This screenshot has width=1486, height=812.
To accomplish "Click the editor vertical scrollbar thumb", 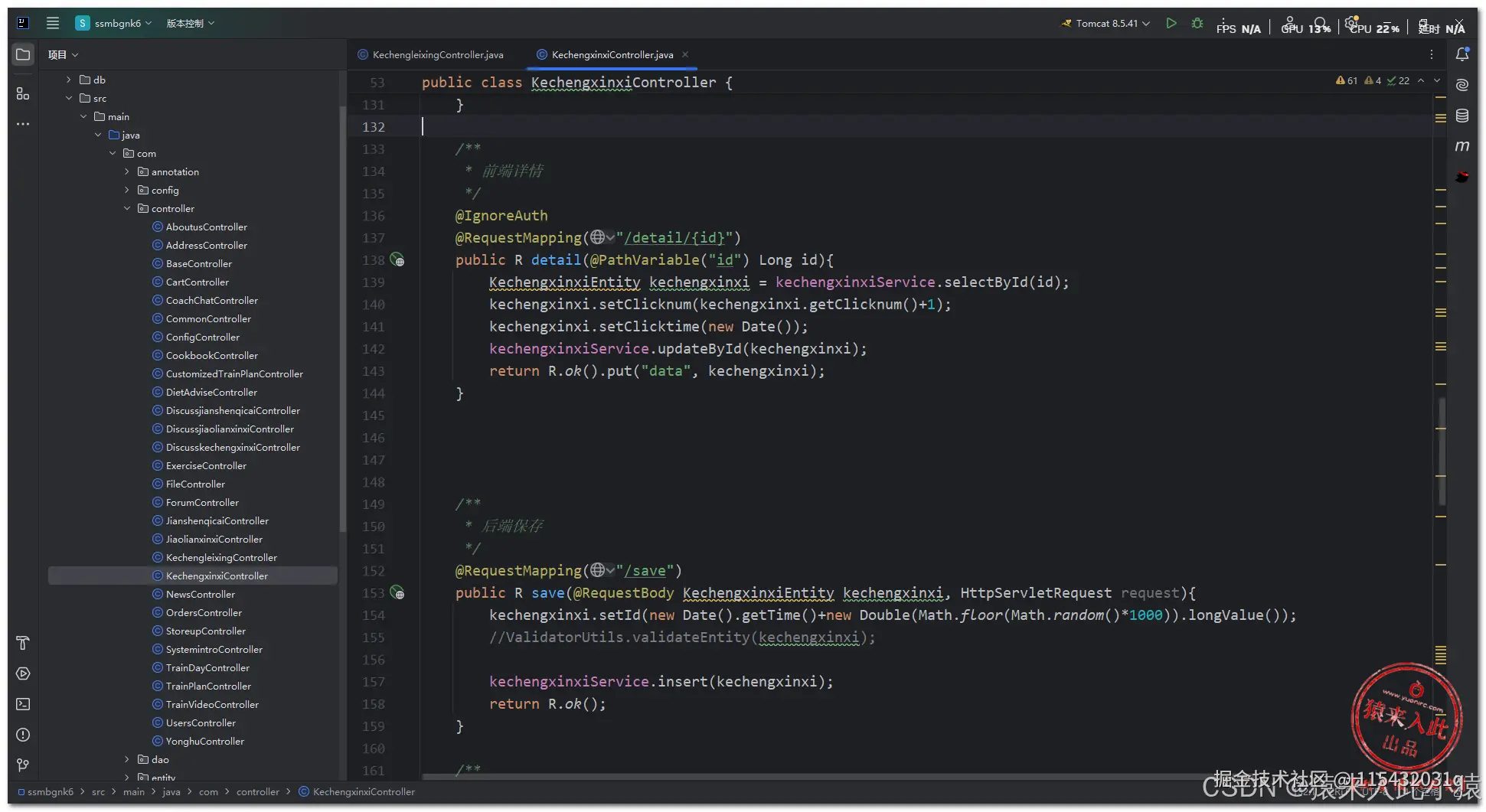I will pos(1442,451).
